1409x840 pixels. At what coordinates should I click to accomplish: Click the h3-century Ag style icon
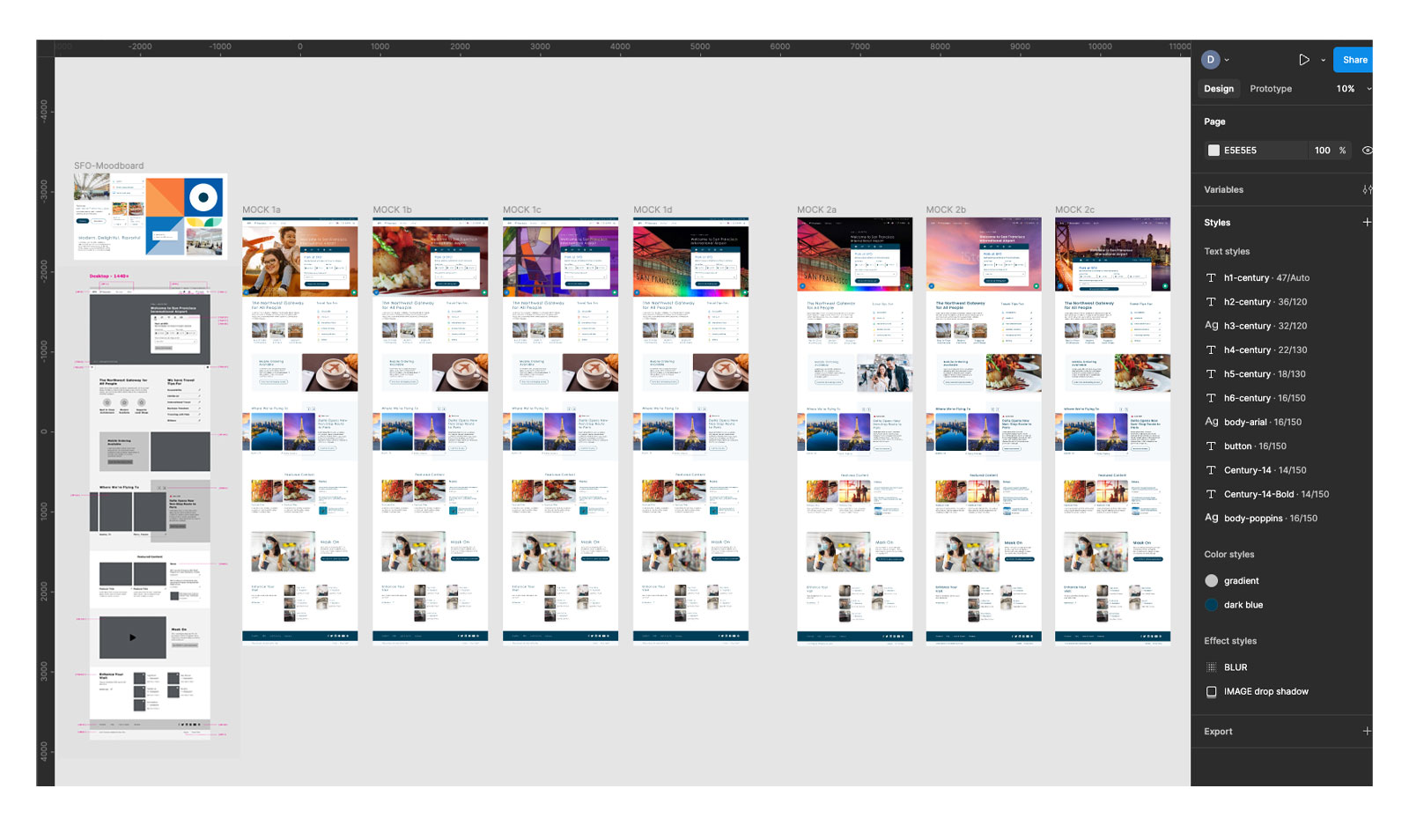pyautogui.click(x=1212, y=326)
